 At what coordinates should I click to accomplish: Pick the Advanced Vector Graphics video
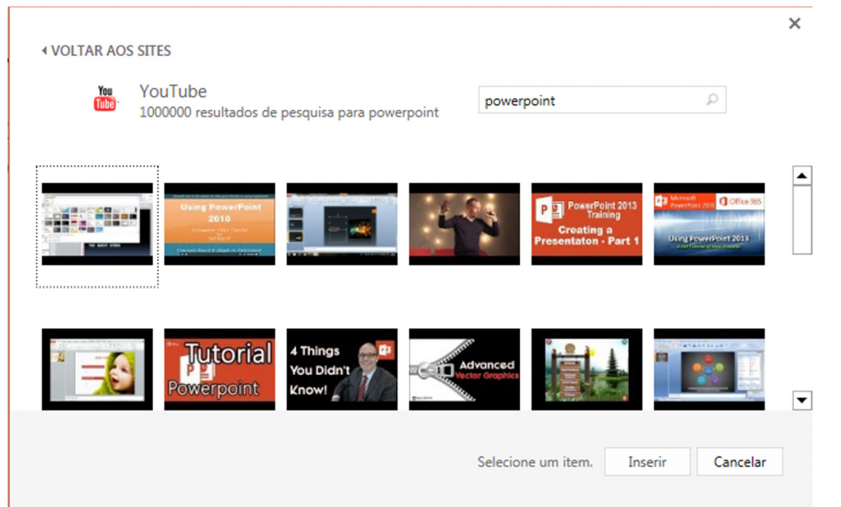click(464, 369)
